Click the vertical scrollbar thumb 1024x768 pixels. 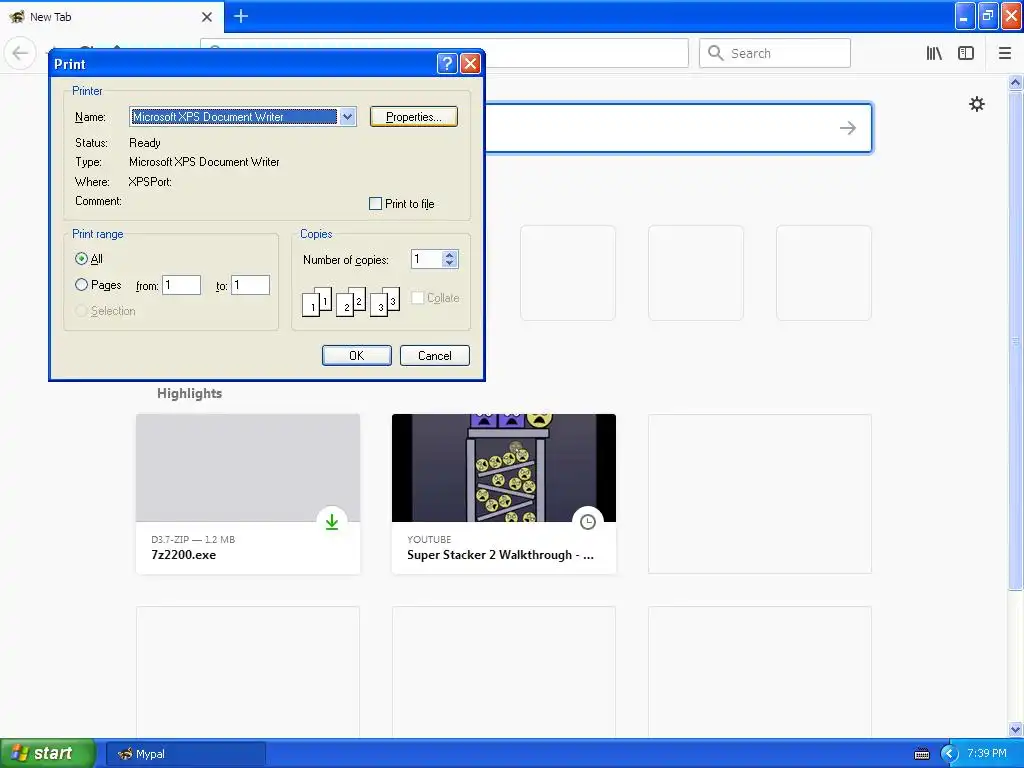coord(1015,340)
